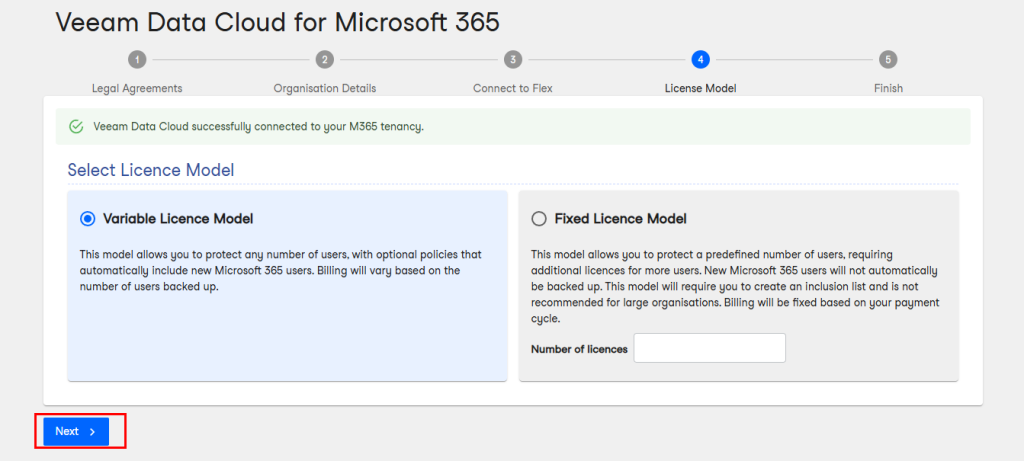The image size is (1024, 461).
Task: Click the Number of licences input field
Action: (x=709, y=348)
